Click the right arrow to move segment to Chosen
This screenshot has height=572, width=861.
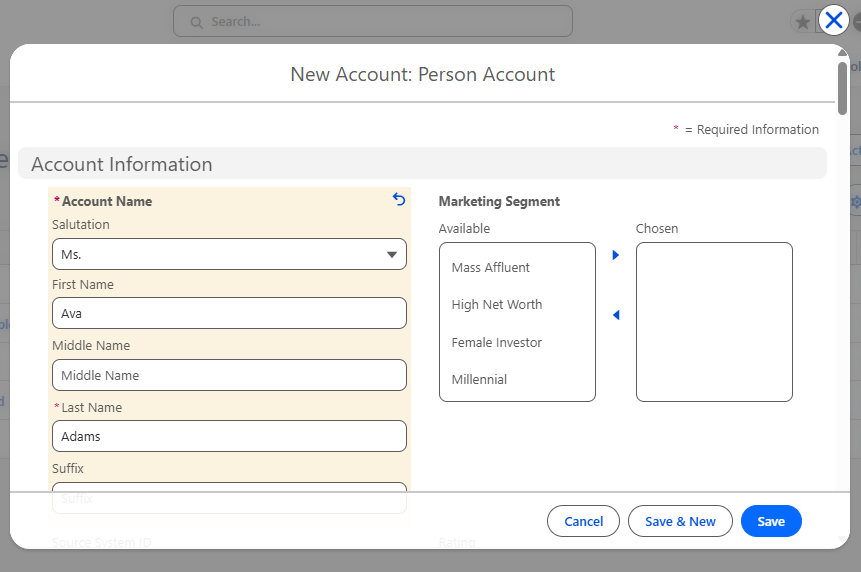click(x=615, y=255)
